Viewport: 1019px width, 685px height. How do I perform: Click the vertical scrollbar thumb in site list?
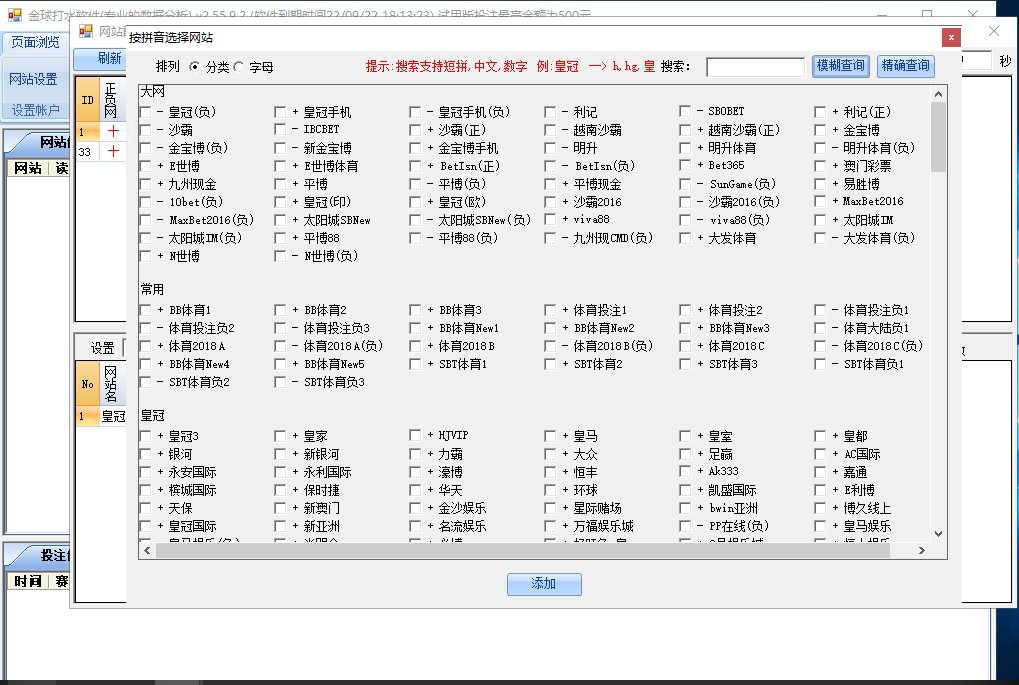coord(938,137)
